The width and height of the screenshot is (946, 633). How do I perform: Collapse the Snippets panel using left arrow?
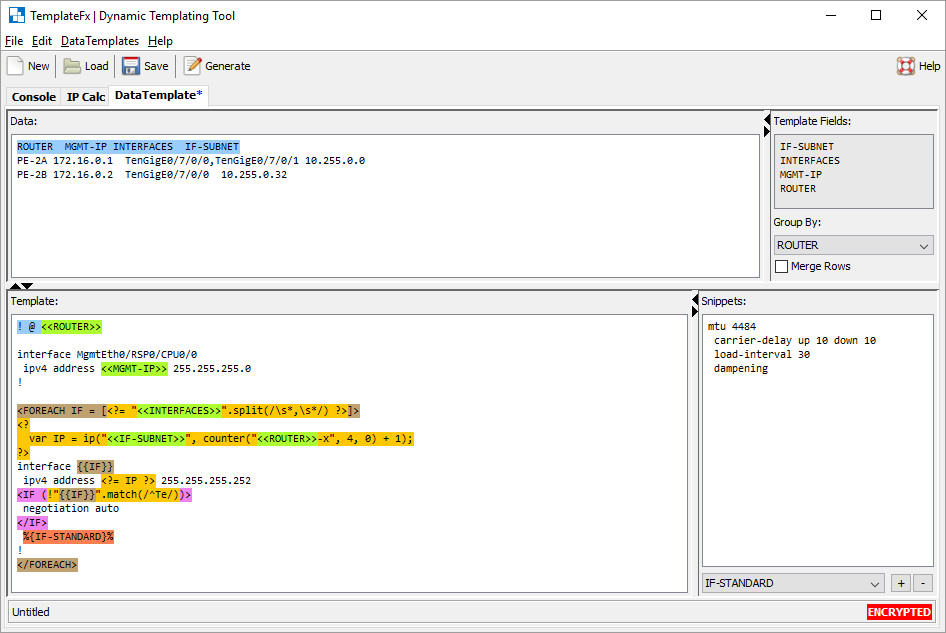(695, 299)
